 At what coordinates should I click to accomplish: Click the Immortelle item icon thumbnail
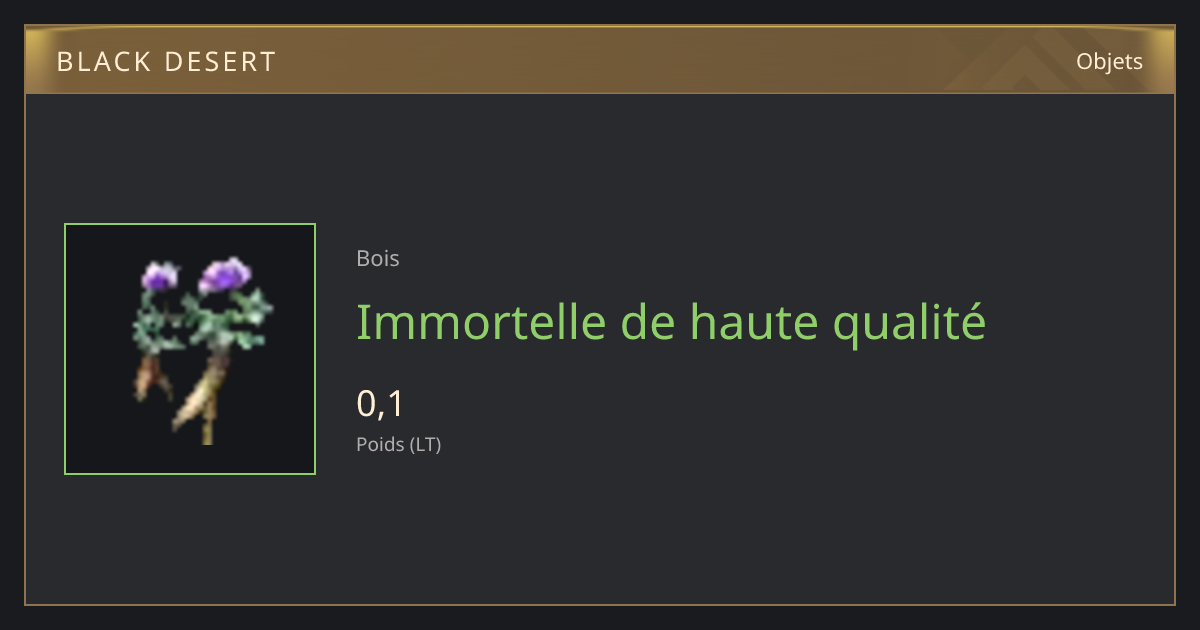click(190, 349)
